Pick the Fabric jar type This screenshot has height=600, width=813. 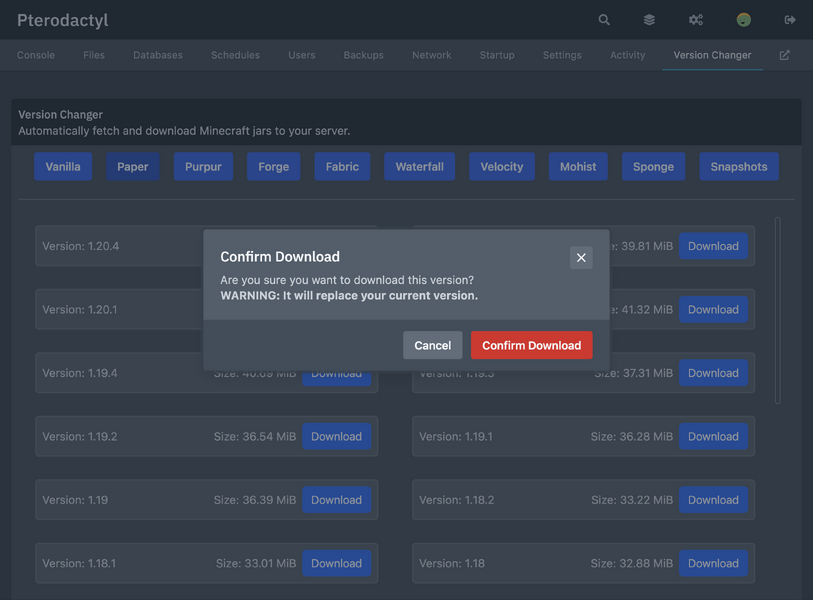(x=342, y=166)
